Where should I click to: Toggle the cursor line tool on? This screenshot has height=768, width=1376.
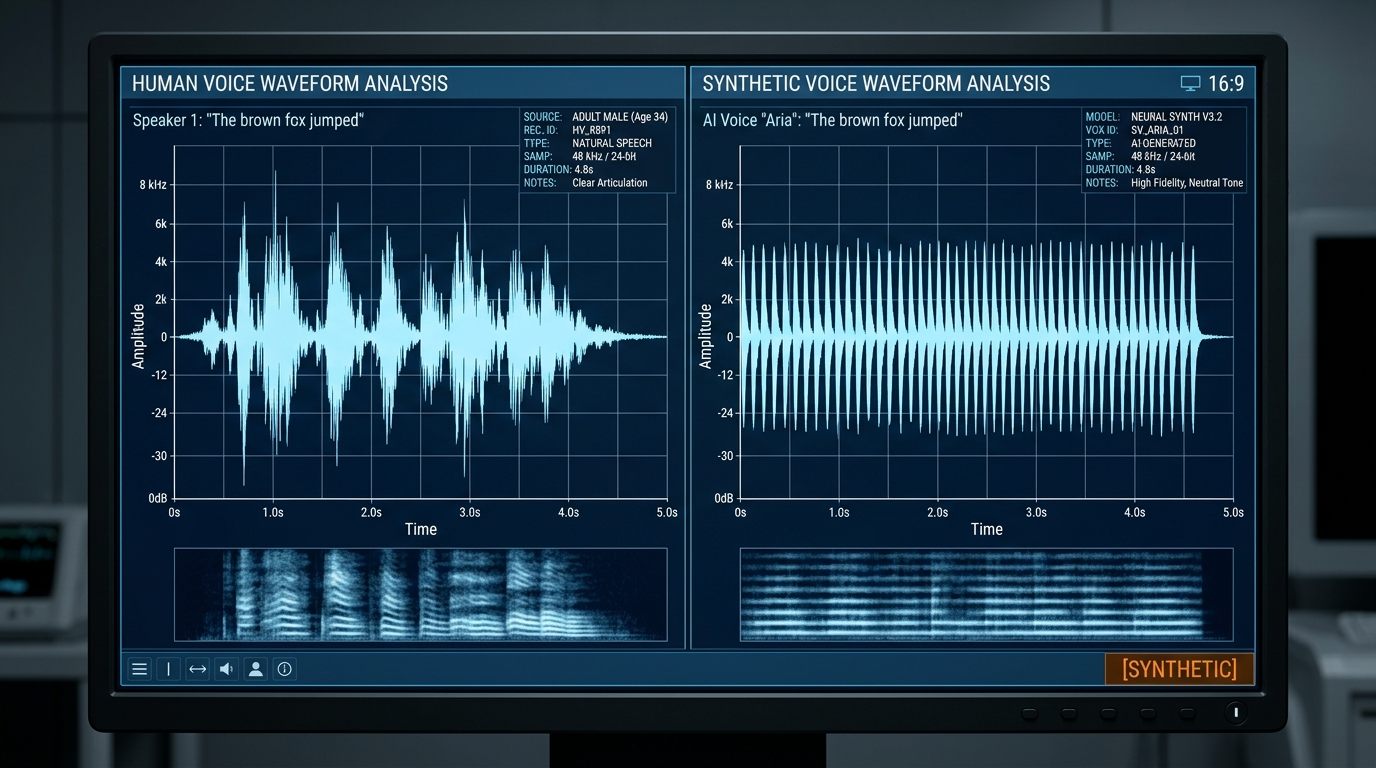point(168,668)
